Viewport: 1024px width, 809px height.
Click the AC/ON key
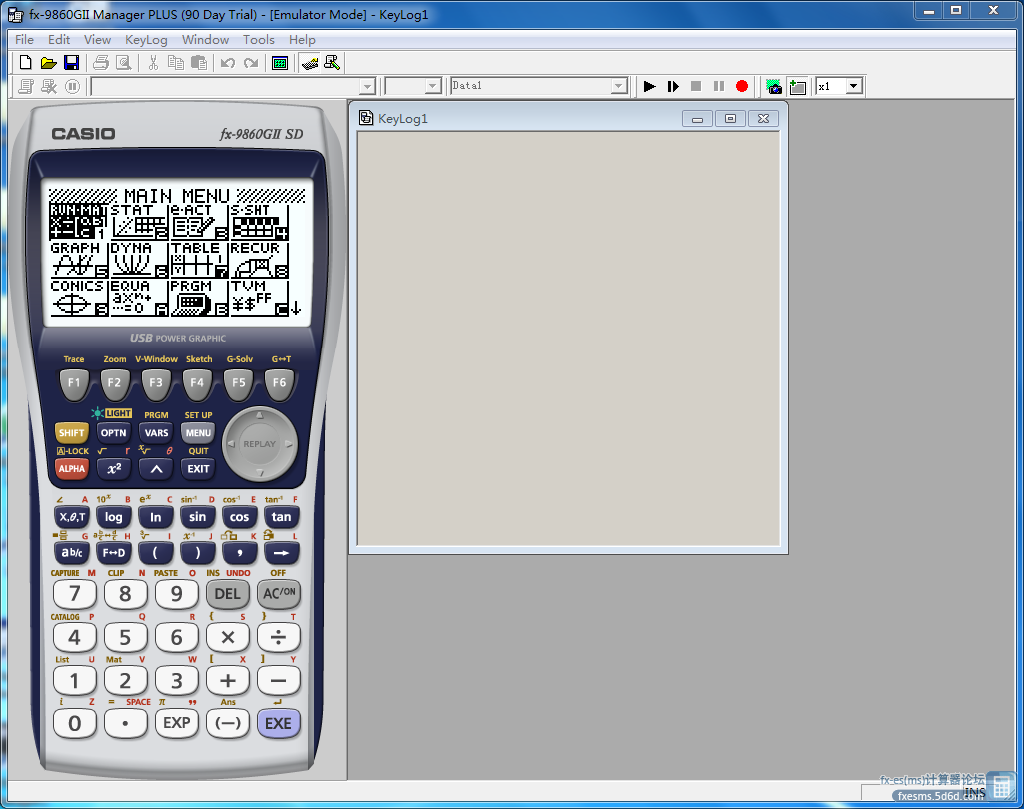tap(279, 594)
